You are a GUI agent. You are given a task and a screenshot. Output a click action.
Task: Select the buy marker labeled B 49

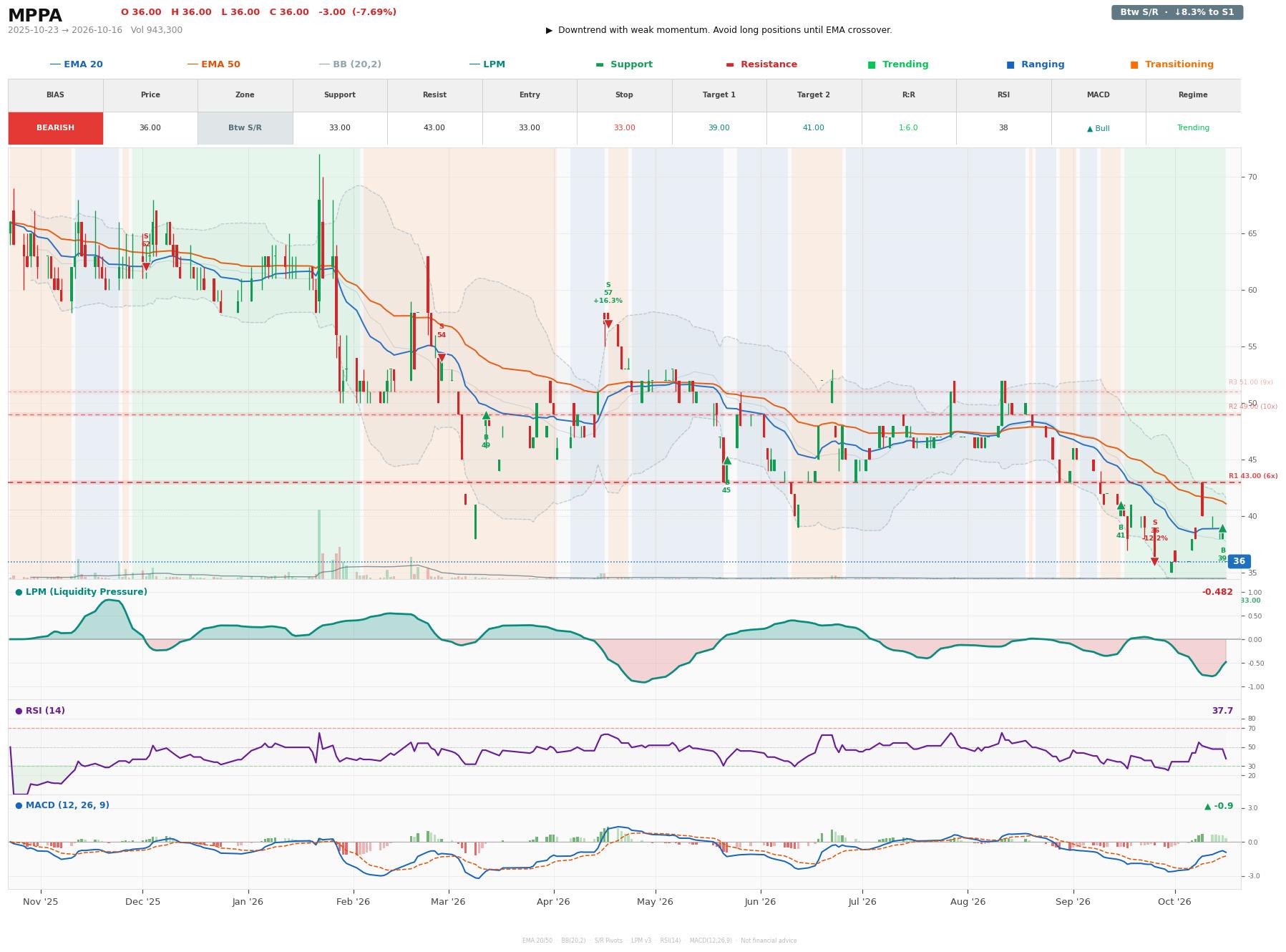coord(486,415)
